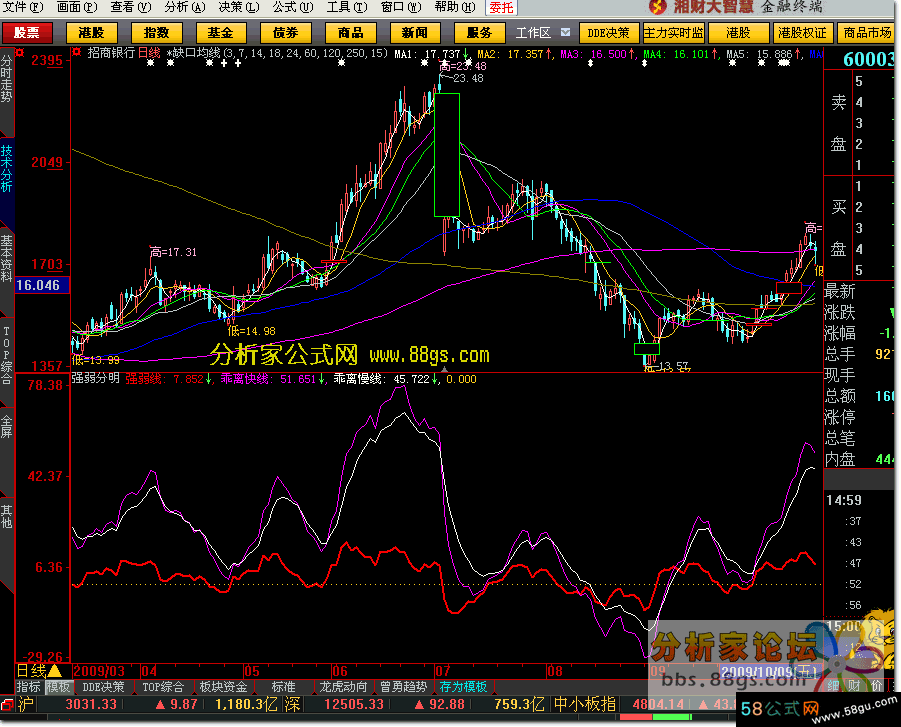Switch to the TOP综合 side tab
Viewport: 901px width, 727px height.
click(6, 355)
